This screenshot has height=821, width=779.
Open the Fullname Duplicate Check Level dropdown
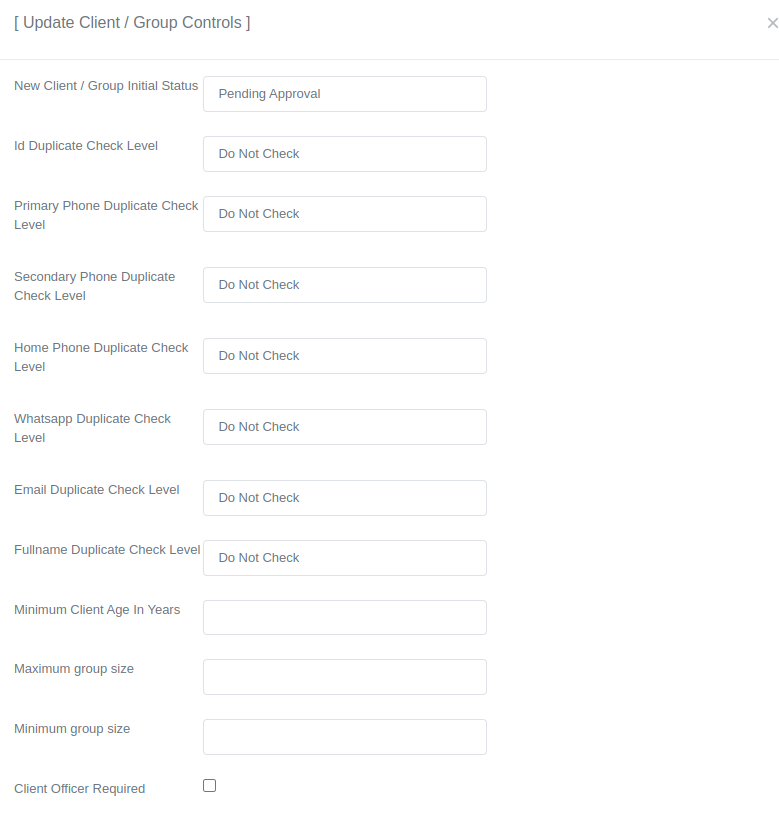point(344,557)
